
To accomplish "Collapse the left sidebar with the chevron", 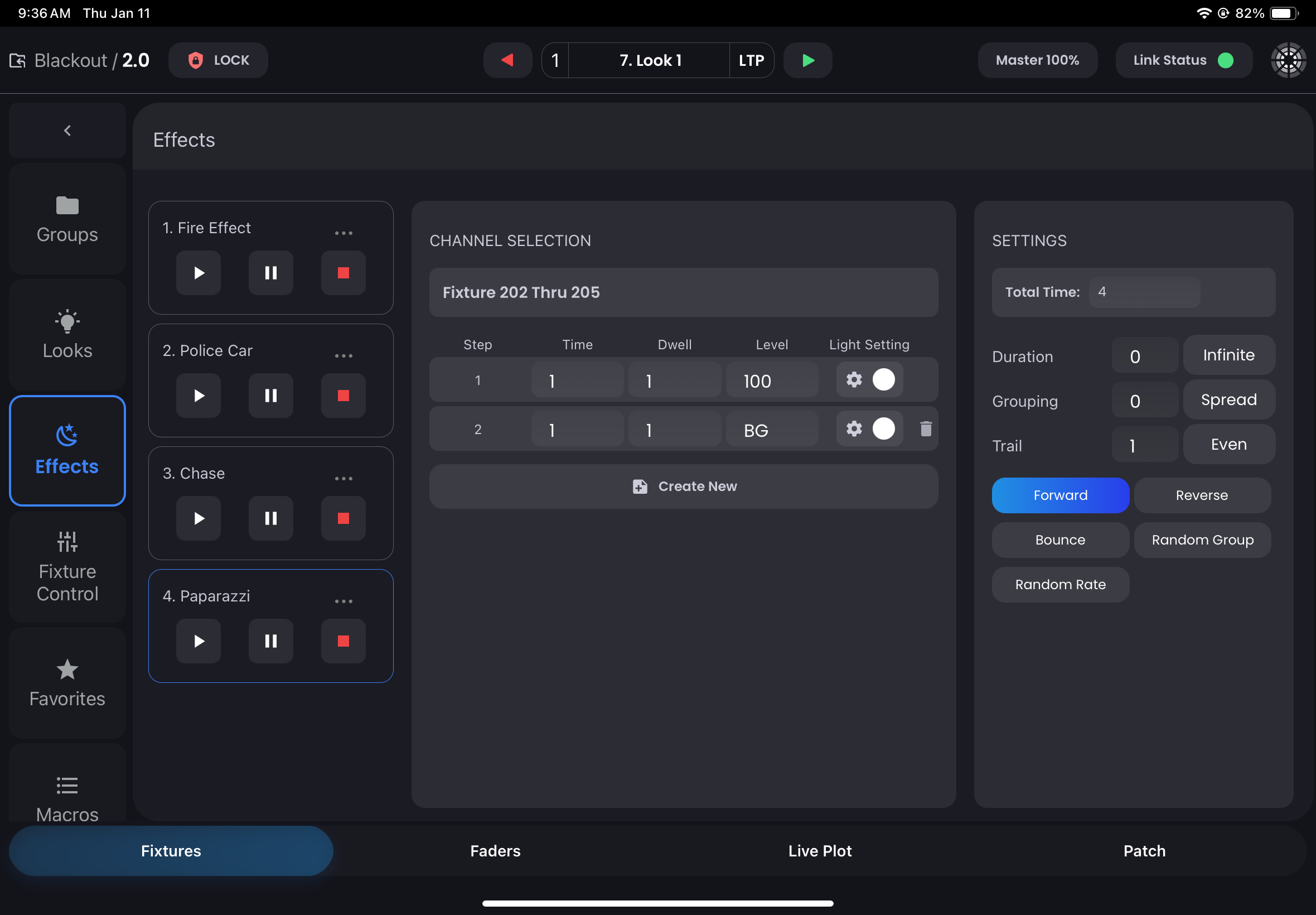I will click(67, 130).
